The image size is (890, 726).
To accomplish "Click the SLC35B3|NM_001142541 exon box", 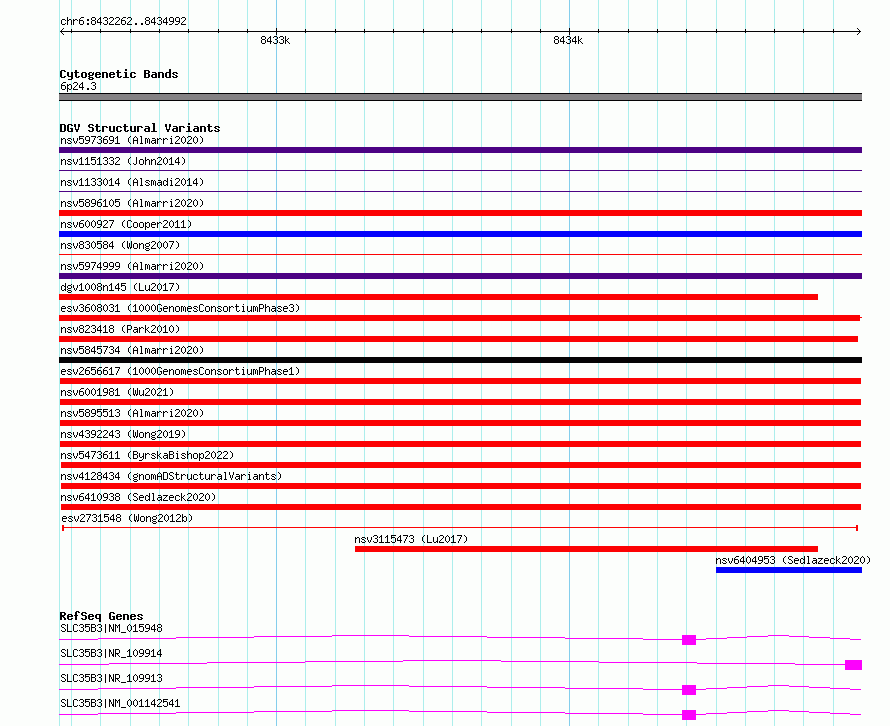I will (x=689, y=715).
